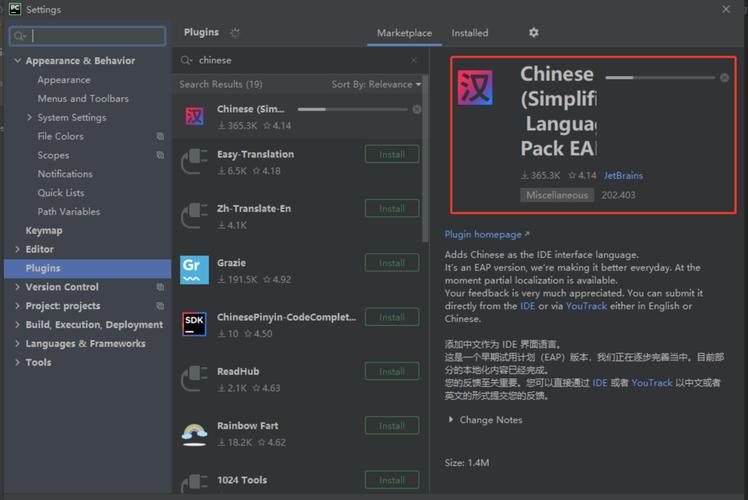Expand the Version Control section
Screen dimensions: 748x500
[x=18, y=287]
